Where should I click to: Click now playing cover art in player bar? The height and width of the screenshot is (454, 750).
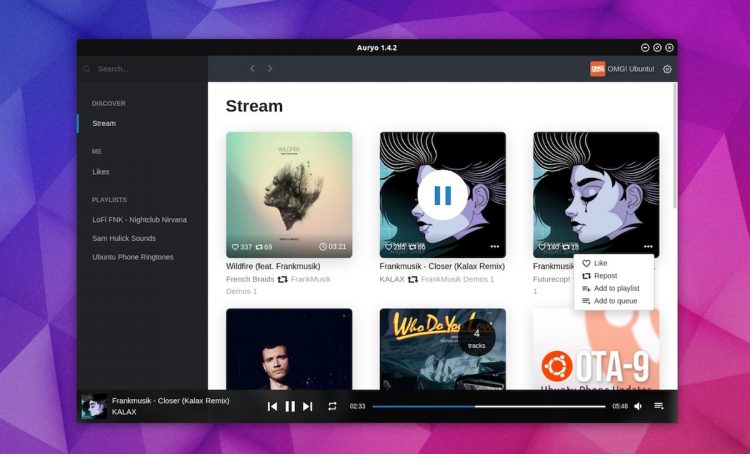(x=94, y=406)
